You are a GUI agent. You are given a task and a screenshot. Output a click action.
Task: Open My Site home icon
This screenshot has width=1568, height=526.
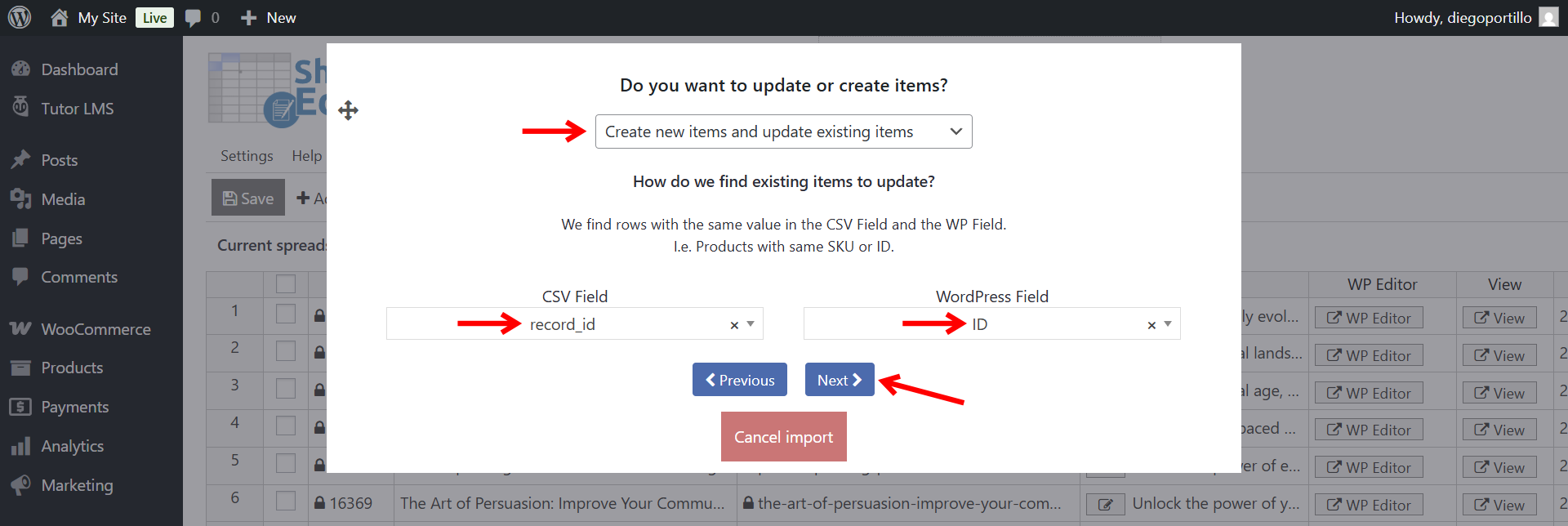[x=59, y=17]
